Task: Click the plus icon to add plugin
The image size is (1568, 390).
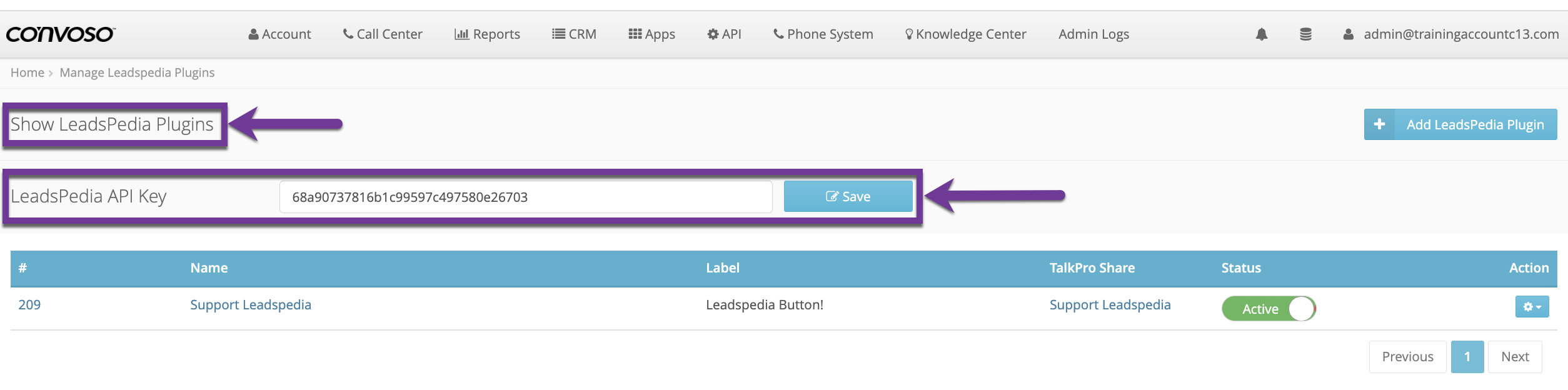Action: coord(1379,124)
